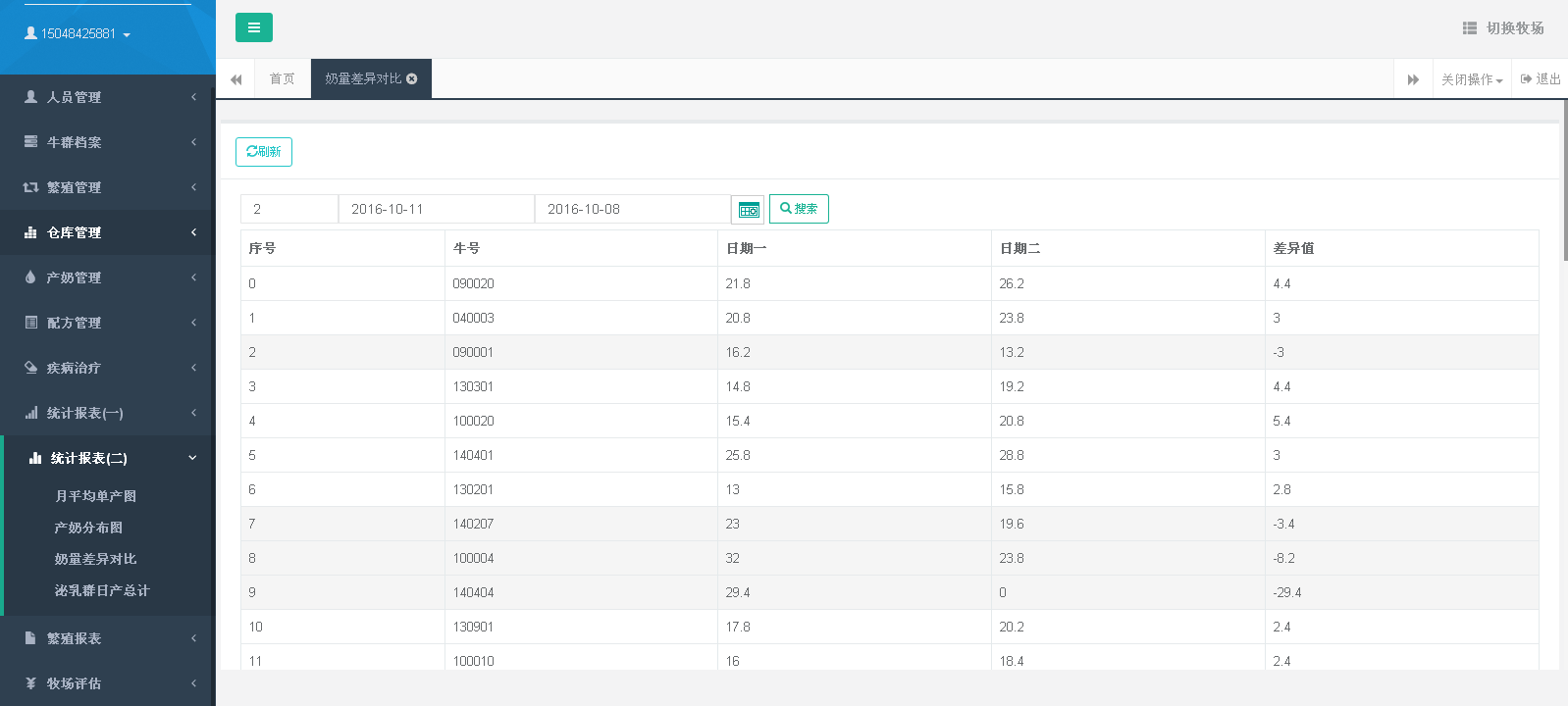Click the 2016-10-08 date field

point(633,209)
